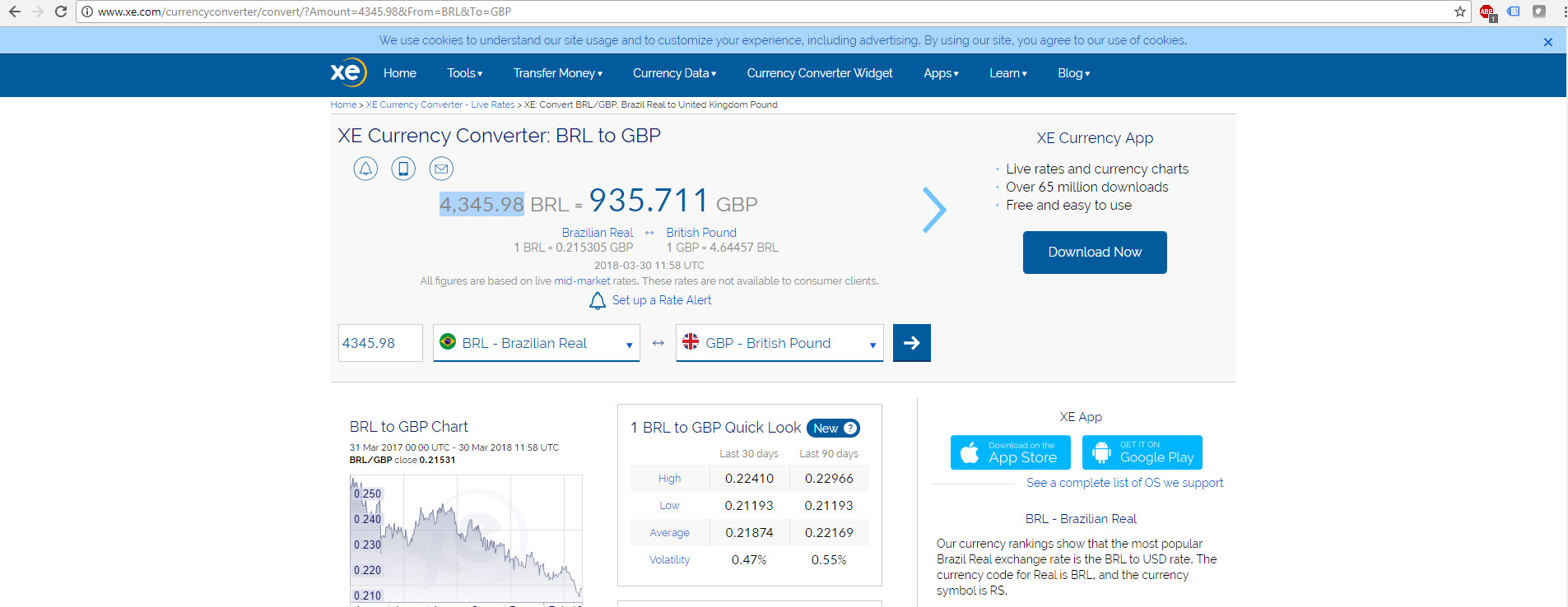Click the Quick Look help question mark
The height and width of the screenshot is (607, 1568).
tap(850, 428)
